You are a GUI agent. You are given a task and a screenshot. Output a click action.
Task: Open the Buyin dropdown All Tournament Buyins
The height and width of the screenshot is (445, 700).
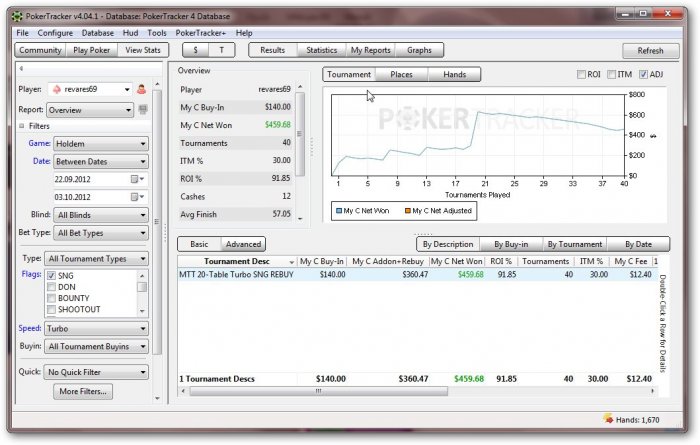(x=96, y=346)
